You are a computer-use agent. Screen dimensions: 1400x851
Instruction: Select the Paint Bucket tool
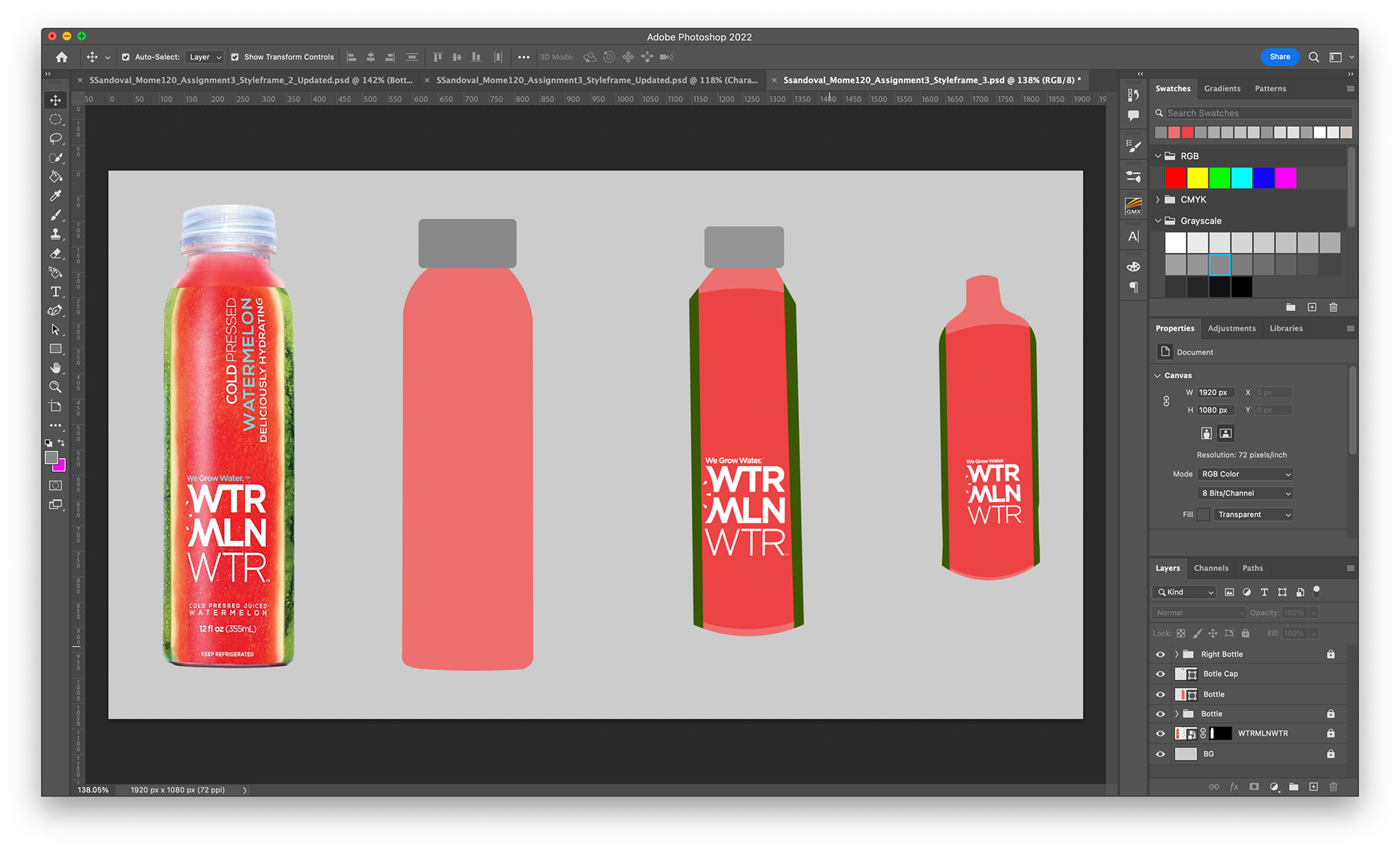pos(55,176)
